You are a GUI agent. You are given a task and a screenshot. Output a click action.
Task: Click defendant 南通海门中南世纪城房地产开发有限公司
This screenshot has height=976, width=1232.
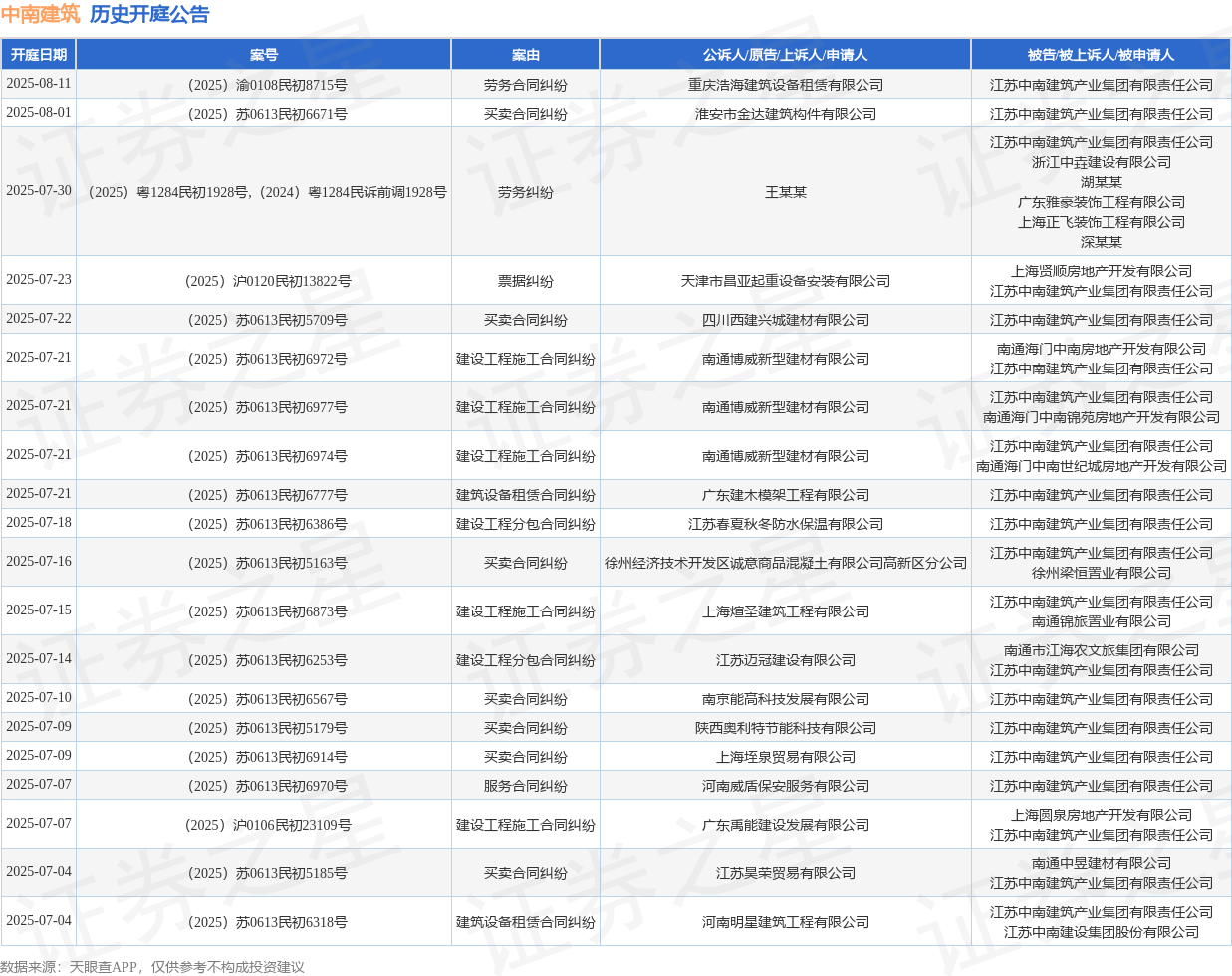tap(1102, 466)
